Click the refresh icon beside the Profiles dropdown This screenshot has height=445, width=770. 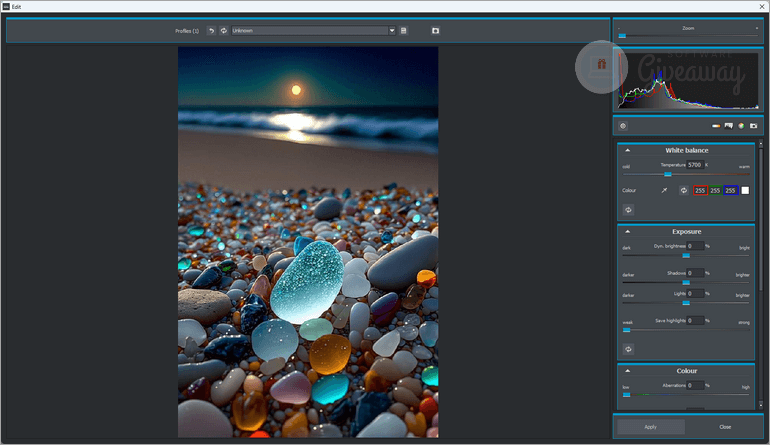(x=223, y=31)
